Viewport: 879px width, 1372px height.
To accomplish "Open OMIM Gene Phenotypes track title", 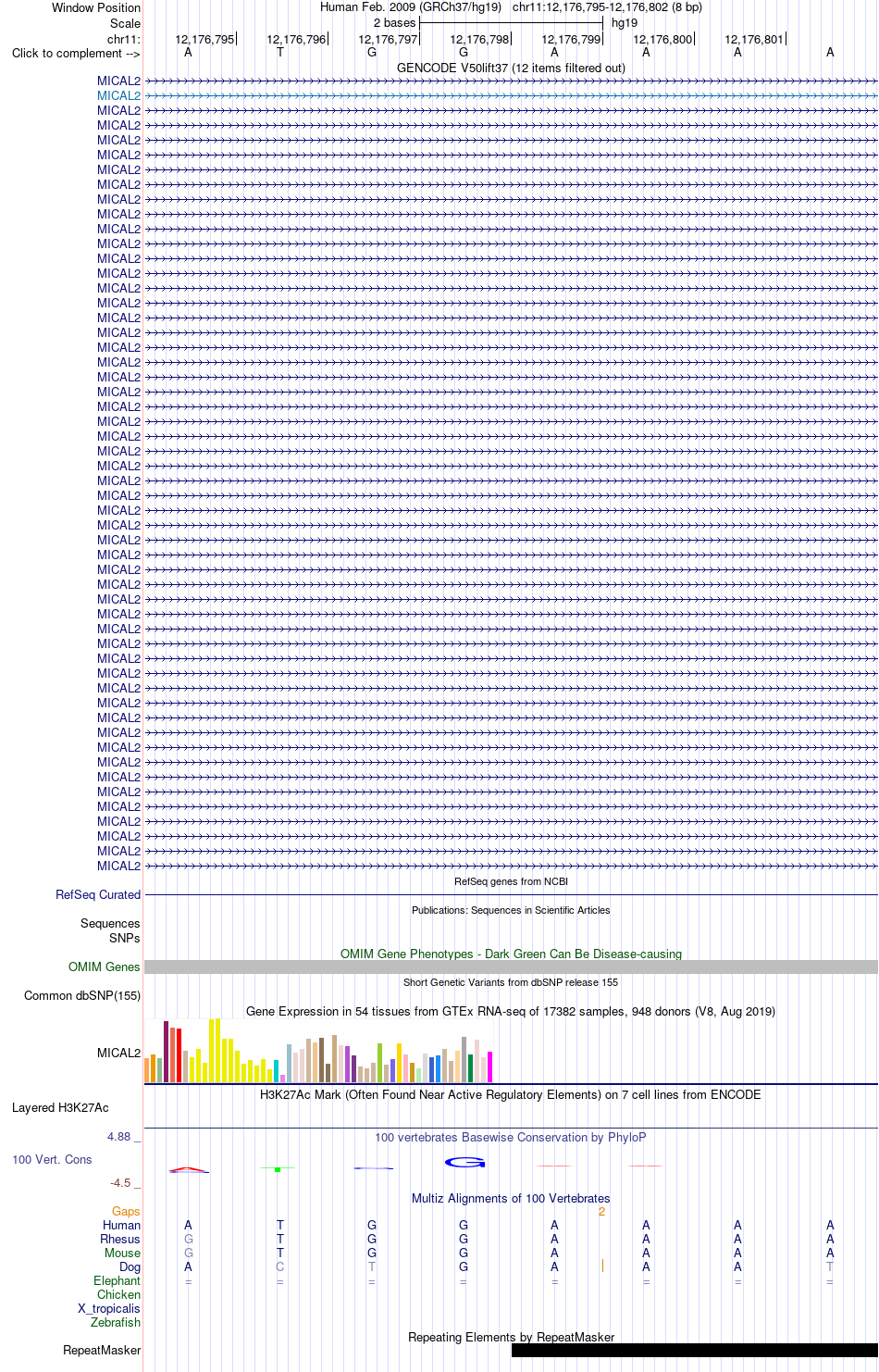I will [x=511, y=954].
